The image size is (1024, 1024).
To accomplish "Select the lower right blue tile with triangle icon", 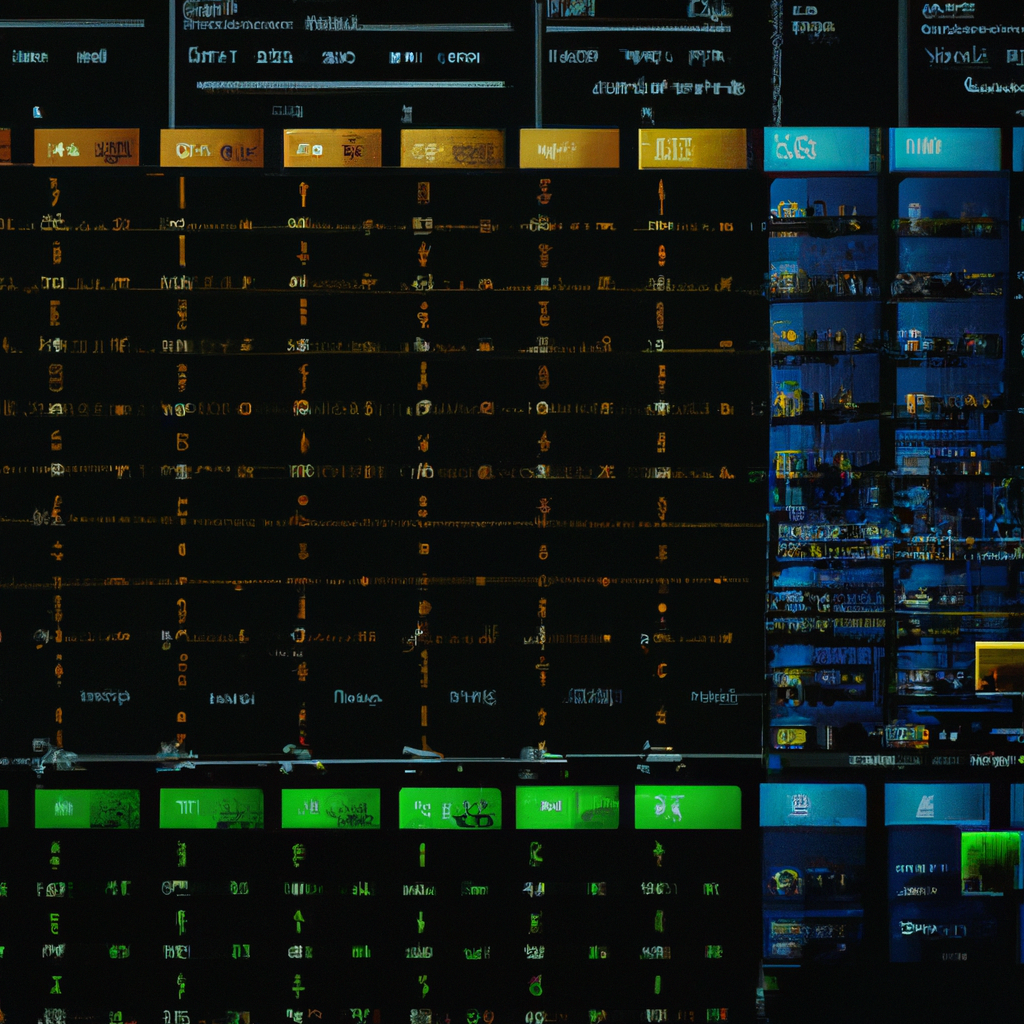I will click(x=936, y=804).
